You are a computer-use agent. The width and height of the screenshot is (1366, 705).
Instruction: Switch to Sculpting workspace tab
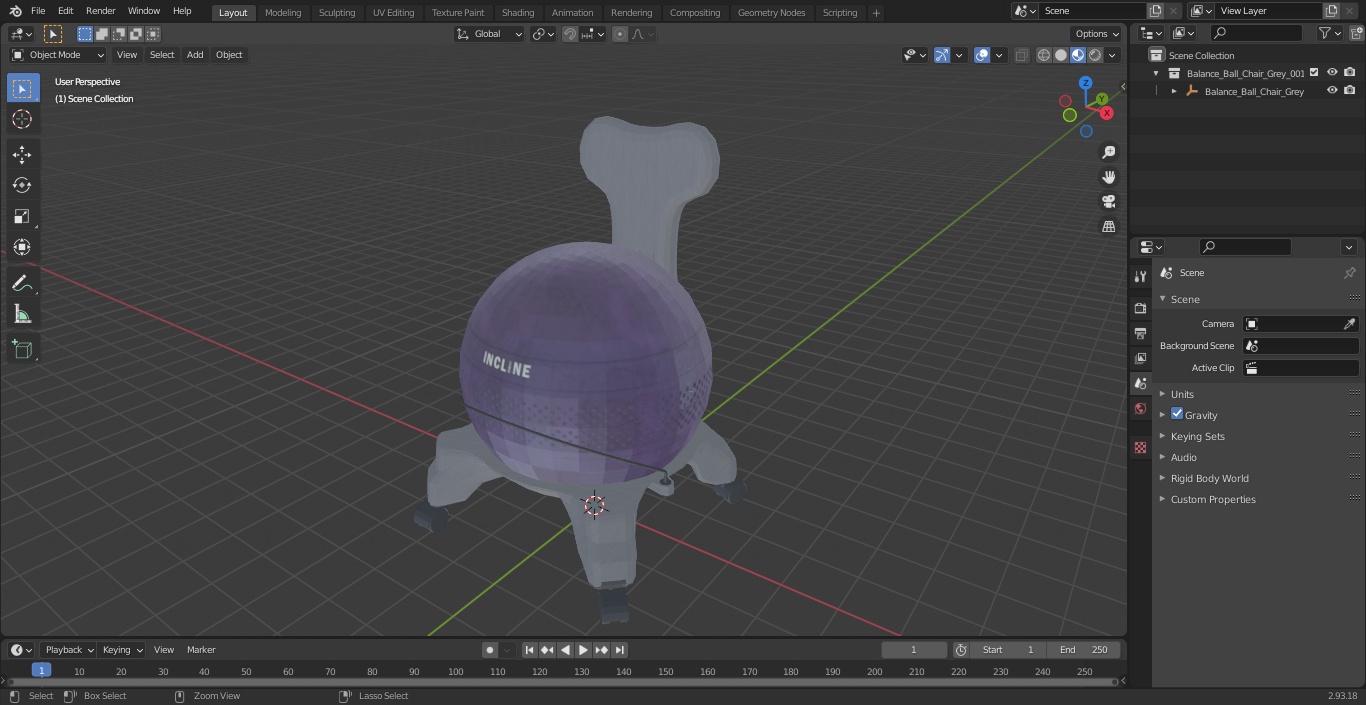pyautogui.click(x=337, y=12)
